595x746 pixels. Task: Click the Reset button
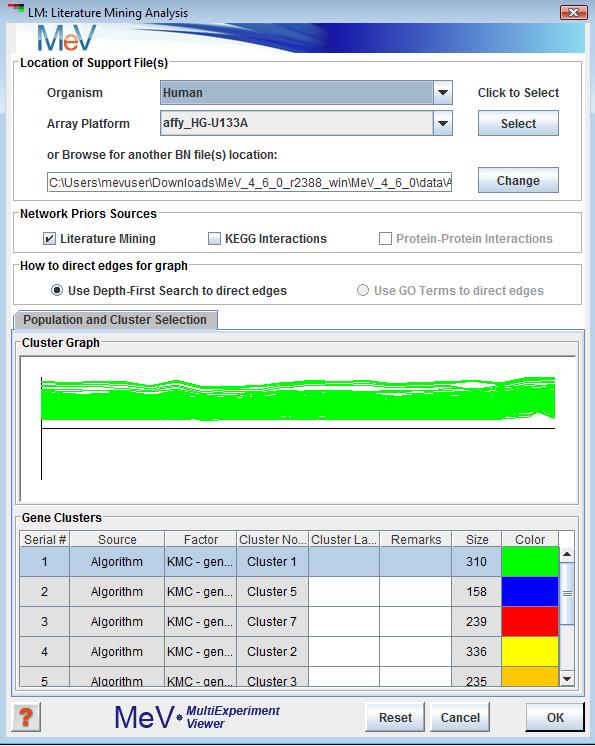point(395,717)
